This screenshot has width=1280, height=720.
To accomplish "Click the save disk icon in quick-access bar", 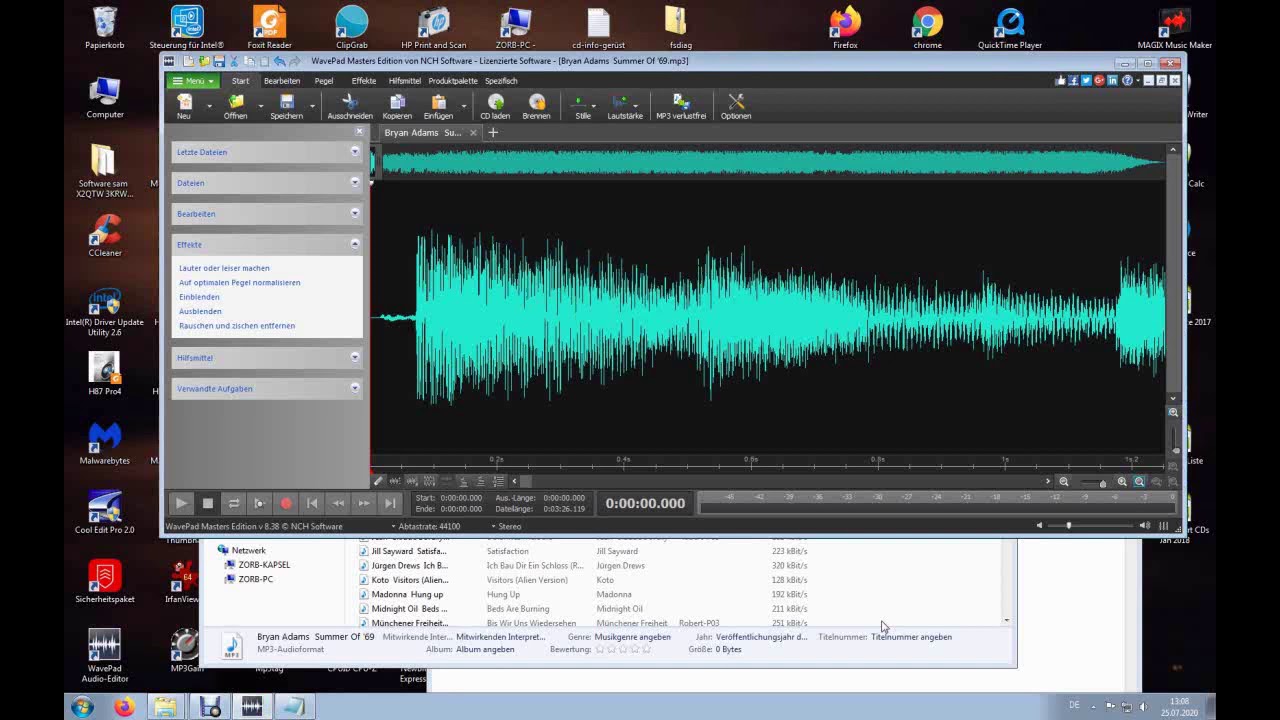I will pyautogui.click(x=219, y=61).
